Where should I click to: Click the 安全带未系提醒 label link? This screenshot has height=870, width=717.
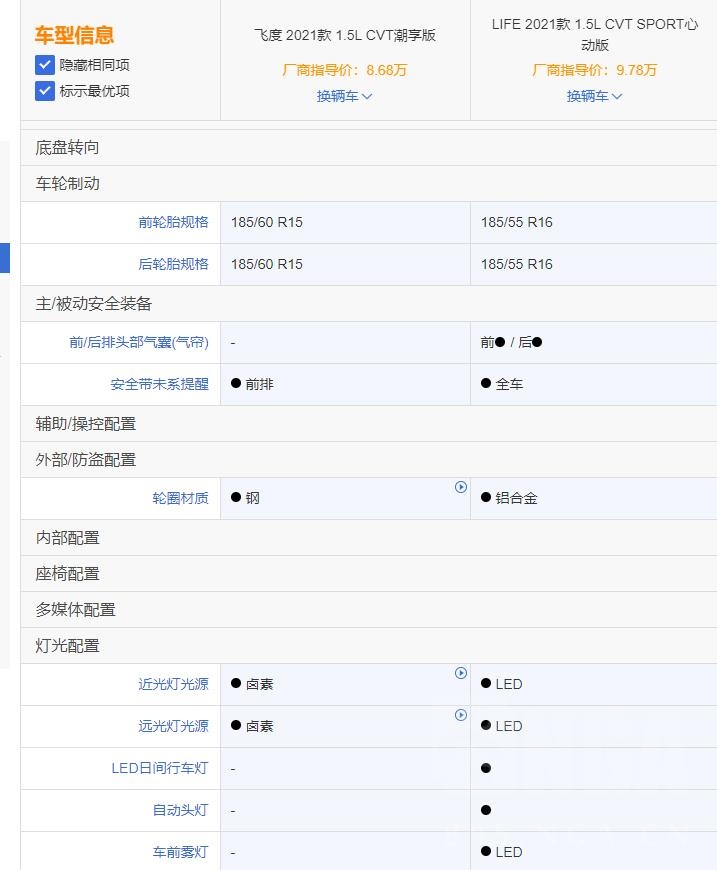point(159,384)
